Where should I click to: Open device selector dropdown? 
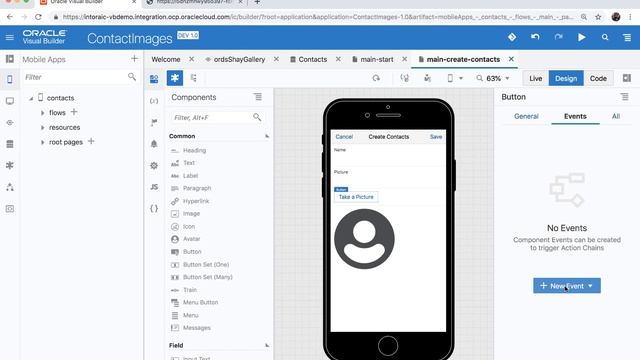[x=455, y=78]
